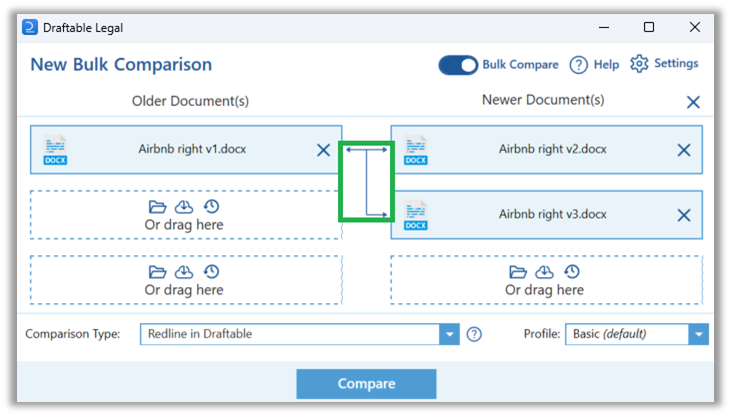Minimize the Draftable Legal window
Image resolution: width=731 pixels, height=416 pixels.
click(604, 28)
